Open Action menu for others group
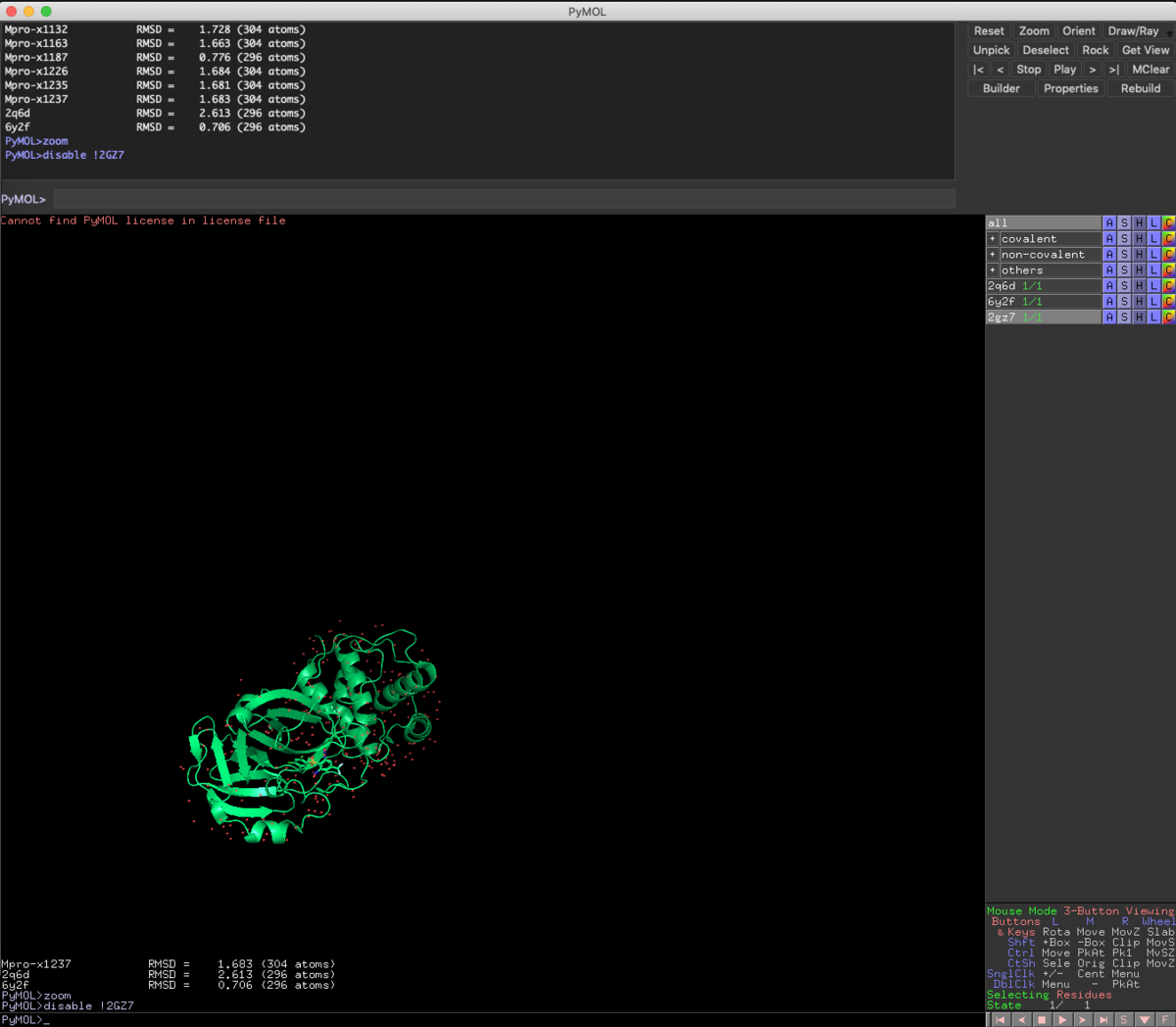 [1109, 270]
